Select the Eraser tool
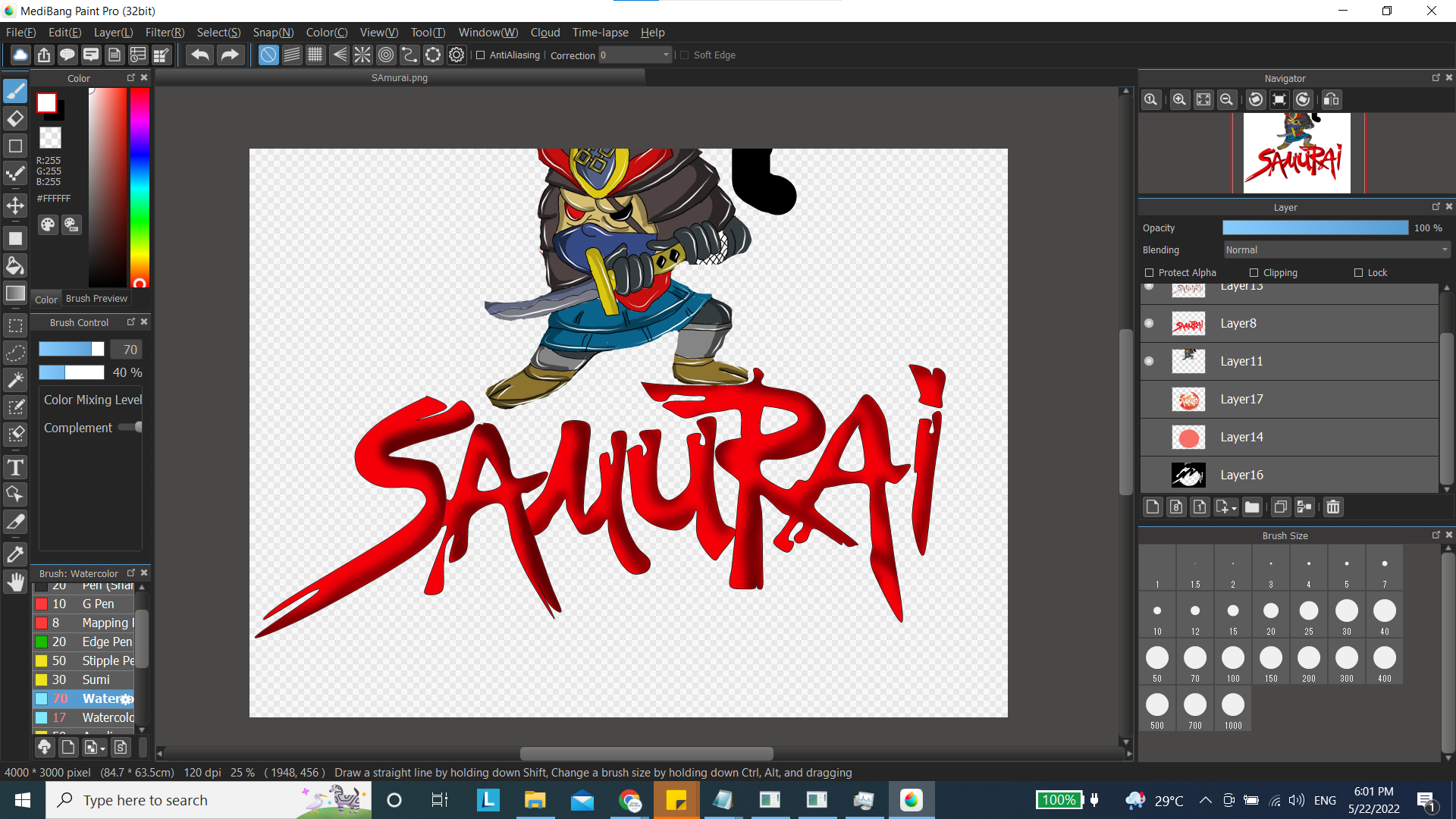Image resolution: width=1456 pixels, height=819 pixels. (x=15, y=118)
